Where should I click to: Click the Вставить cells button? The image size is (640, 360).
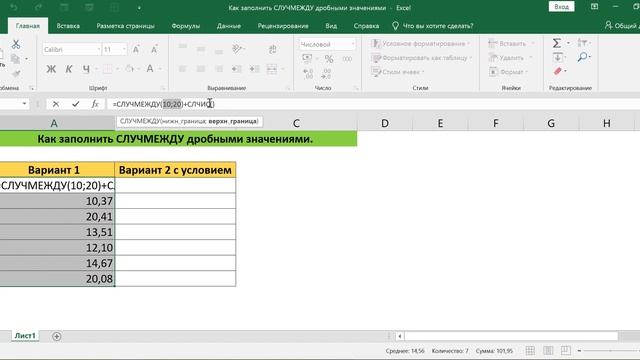coord(507,44)
